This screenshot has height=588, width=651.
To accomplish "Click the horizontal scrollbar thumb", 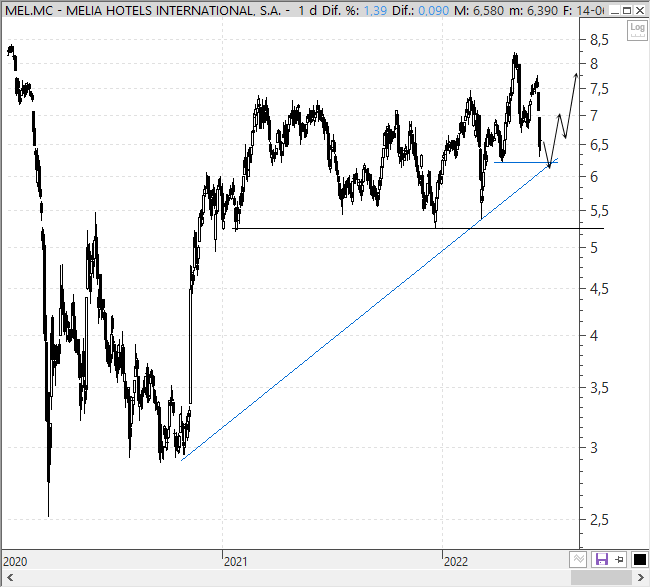I will coord(602,578).
